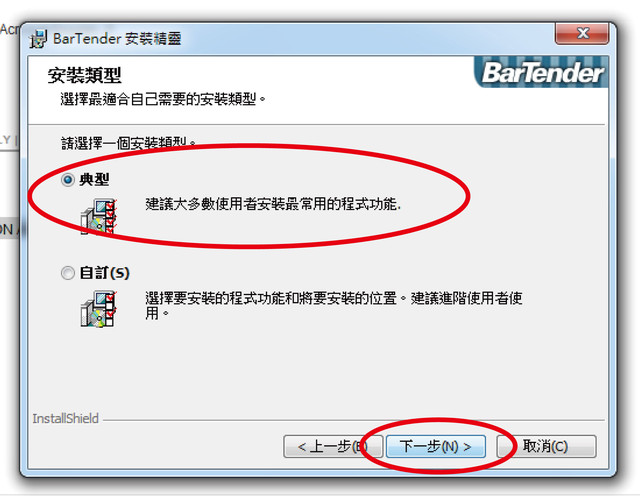Click the typical installation computer icon
640x496 pixels.
tap(99, 216)
